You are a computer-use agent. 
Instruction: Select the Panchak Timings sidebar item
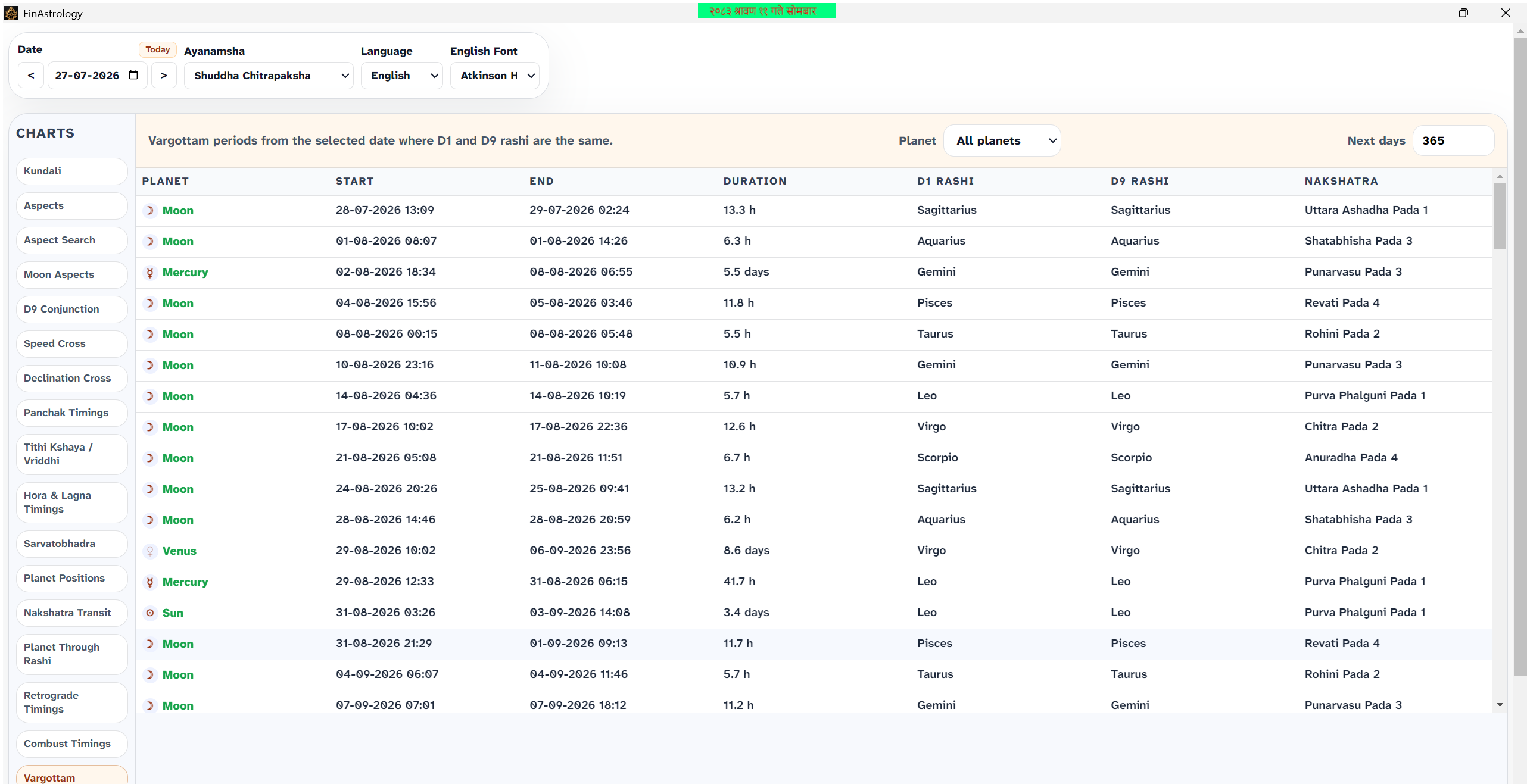click(x=72, y=413)
